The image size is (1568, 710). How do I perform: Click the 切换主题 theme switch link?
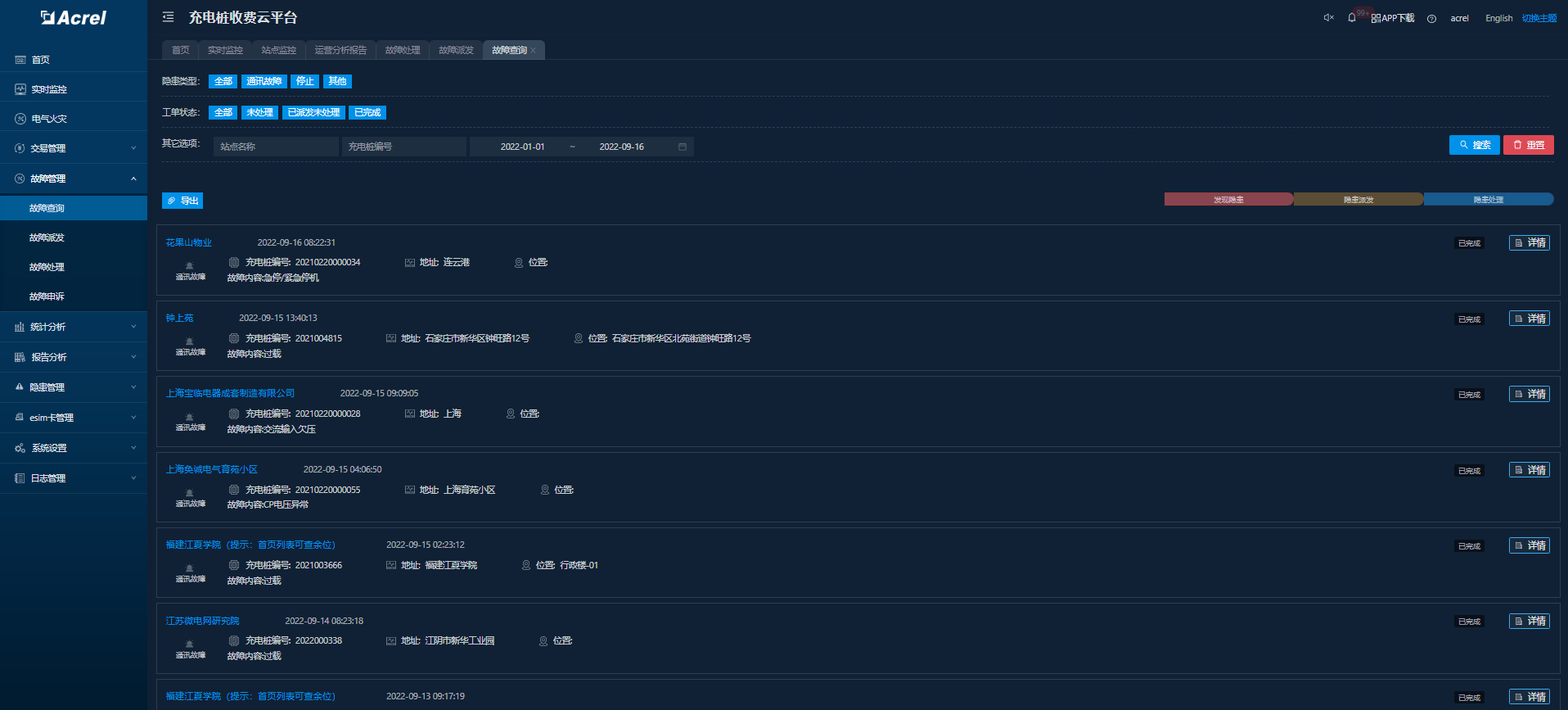(1539, 18)
